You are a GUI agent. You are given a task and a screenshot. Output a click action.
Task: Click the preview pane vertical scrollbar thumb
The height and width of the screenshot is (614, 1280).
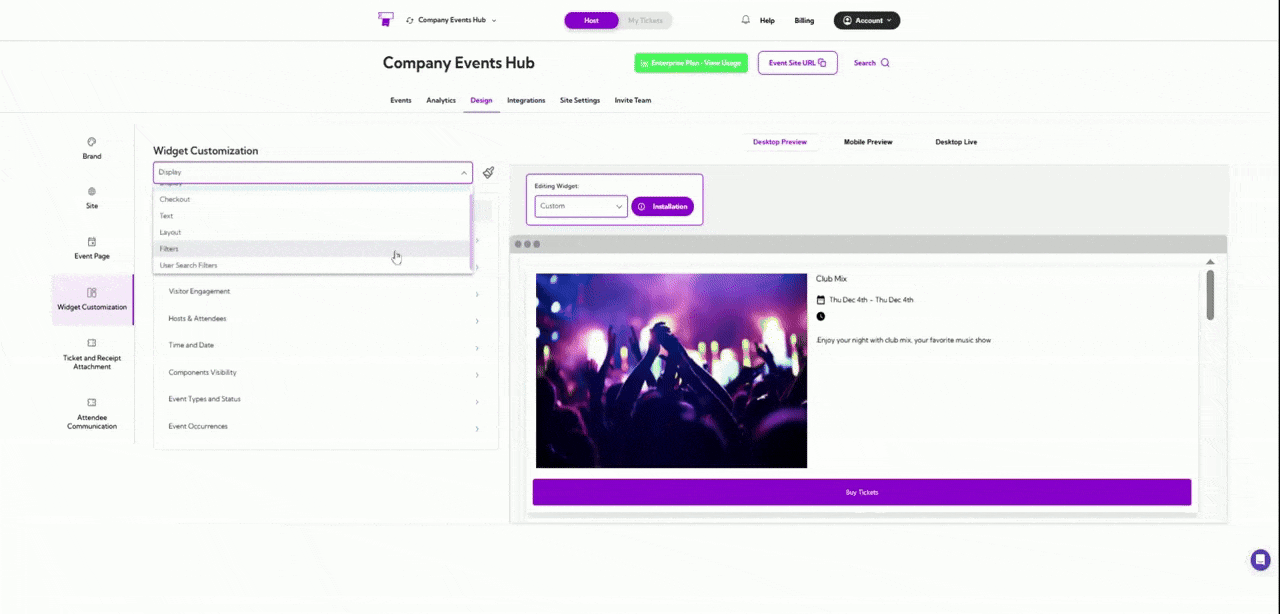click(x=1211, y=295)
